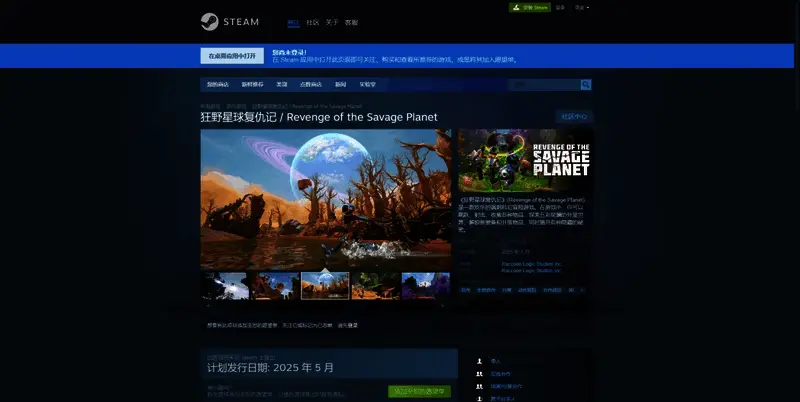800x402 pixels.
Task: Click the Revenge of the Savage Planet capsule image
Action: click(525, 161)
